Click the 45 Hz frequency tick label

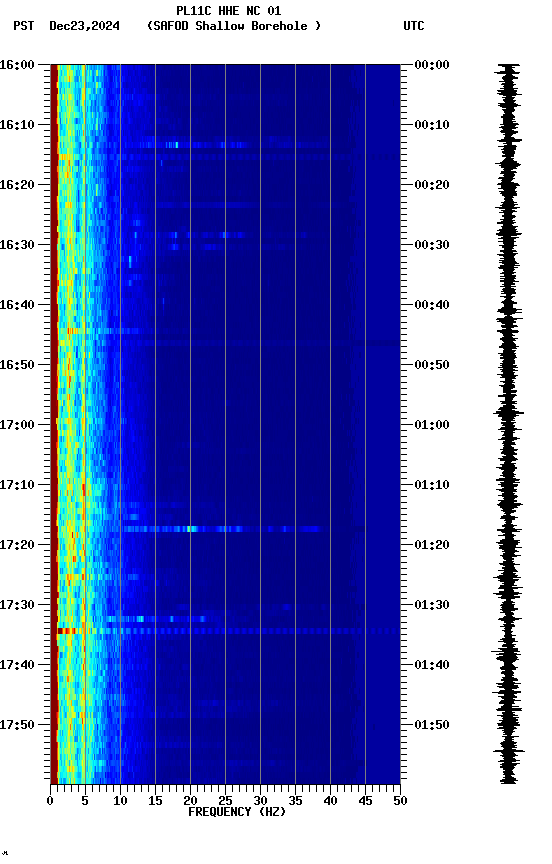(x=365, y=801)
